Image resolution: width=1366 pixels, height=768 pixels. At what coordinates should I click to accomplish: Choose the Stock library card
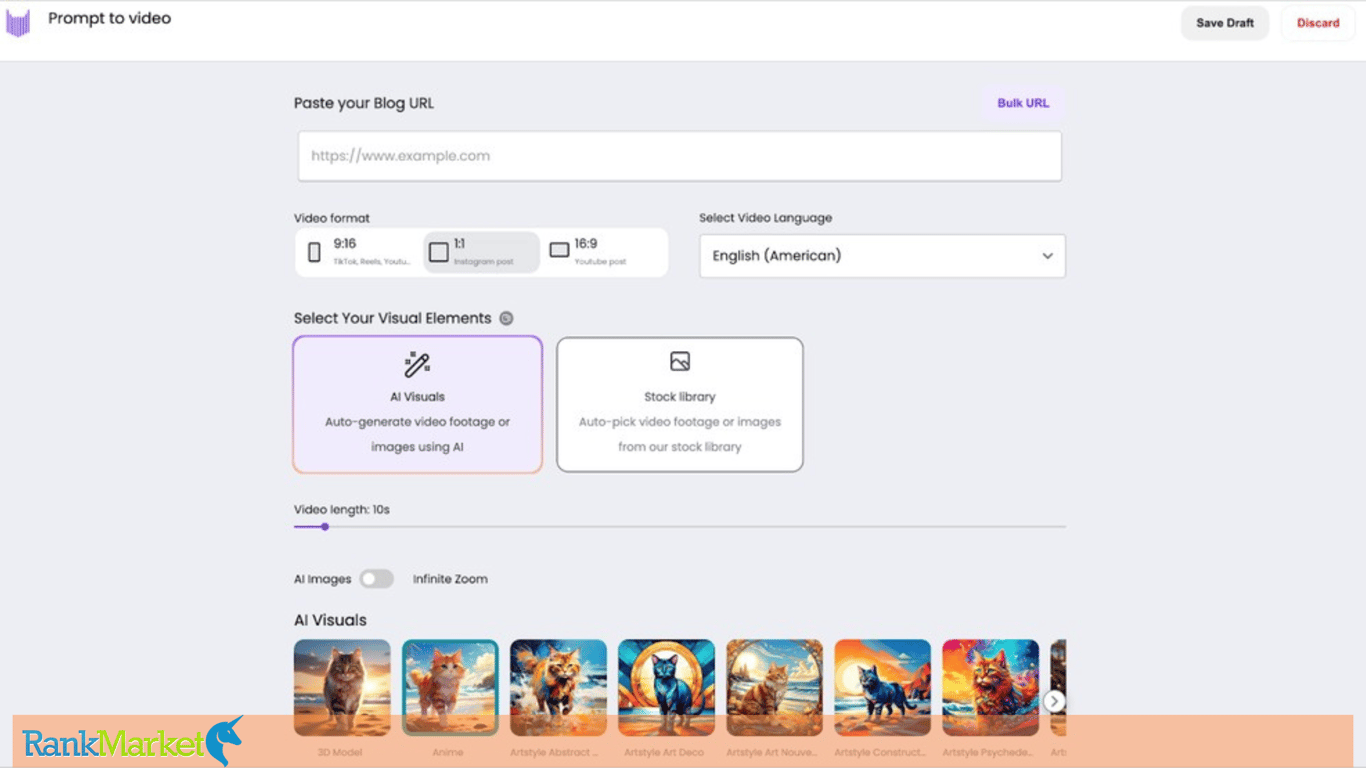pyautogui.click(x=680, y=404)
